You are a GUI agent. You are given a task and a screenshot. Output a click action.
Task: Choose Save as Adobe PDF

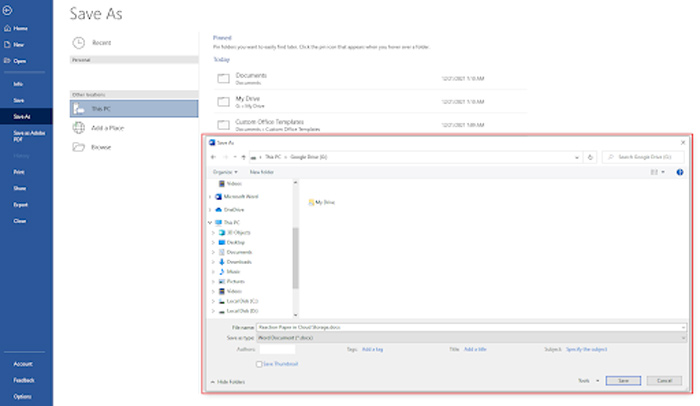tap(29, 136)
